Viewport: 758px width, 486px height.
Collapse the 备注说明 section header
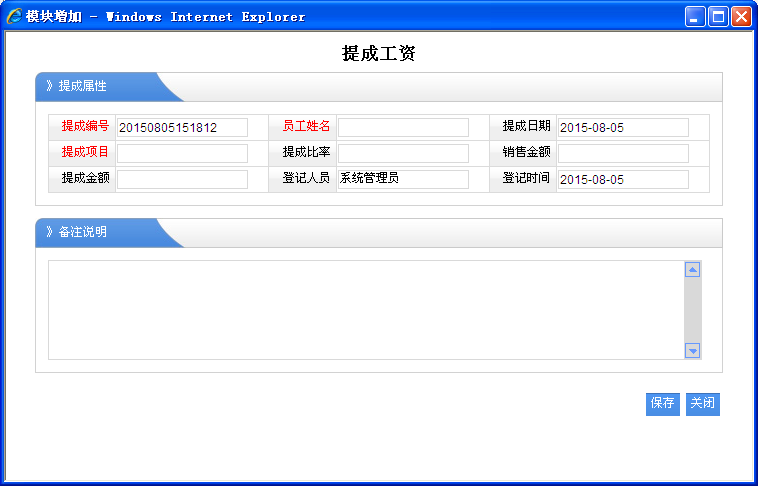pyautogui.click(x=82, y=232)
